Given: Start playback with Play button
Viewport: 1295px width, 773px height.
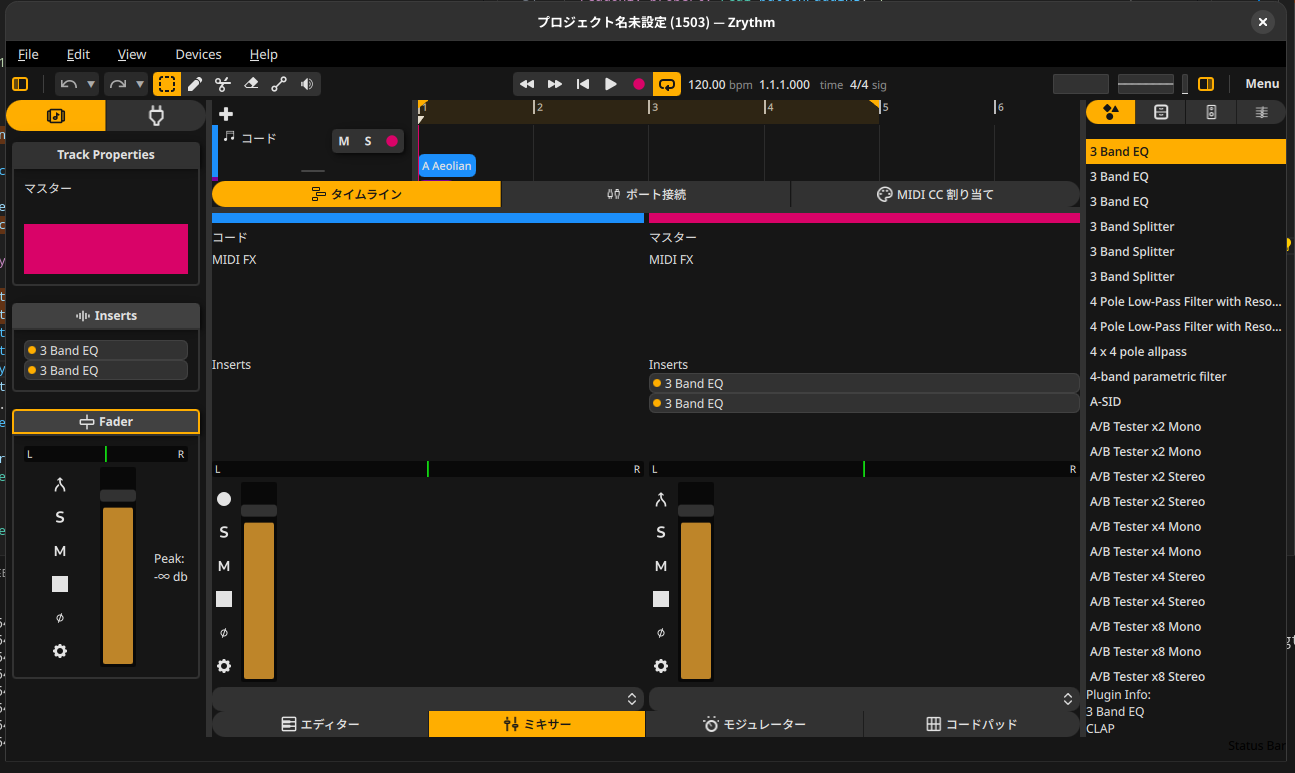Looking at the screenshot, I should click(611, 84).
